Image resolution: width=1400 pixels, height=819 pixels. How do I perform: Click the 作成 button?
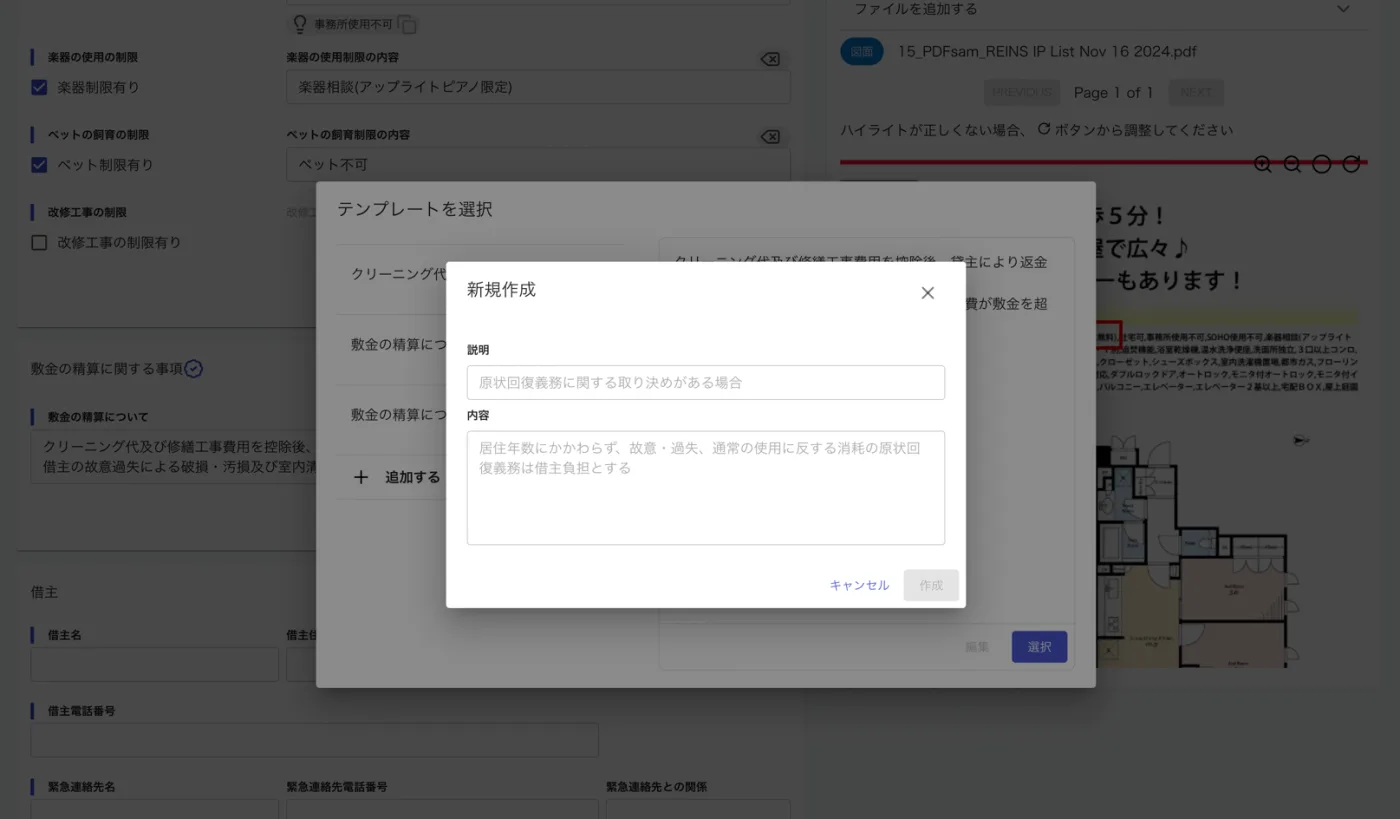click(930, 585)
